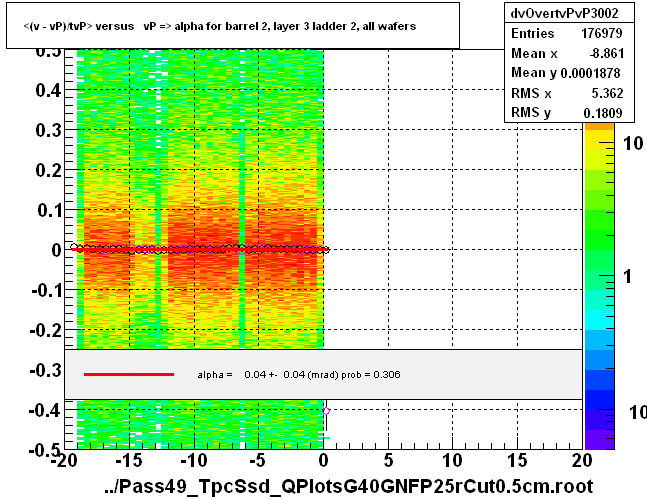The width and height of the screenshot is (647, 499).
Task: Click the y-axis label 0.4
Action: pos(48,90)
